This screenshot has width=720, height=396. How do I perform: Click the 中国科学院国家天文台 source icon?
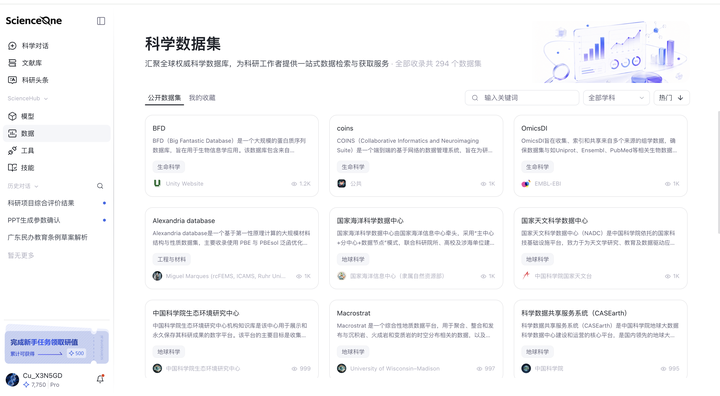(x=526, y=276)
